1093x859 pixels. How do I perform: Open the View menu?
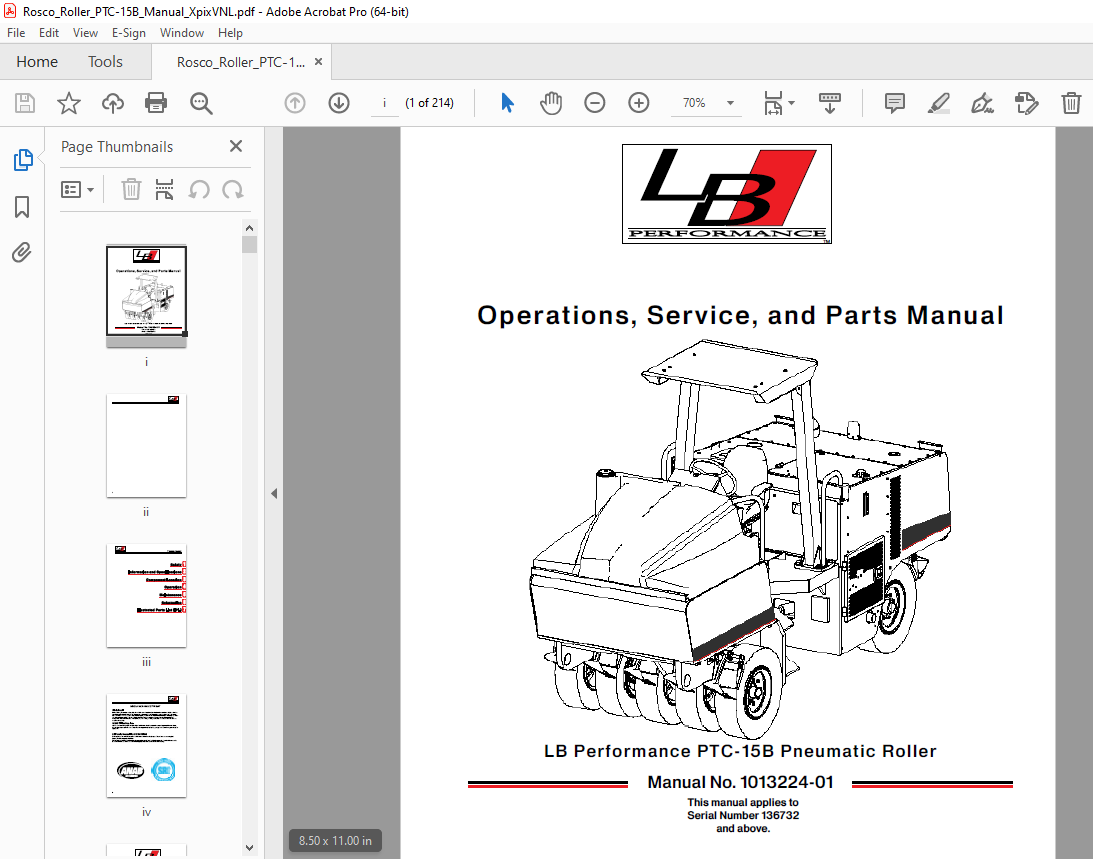click(x=85, y=33)
